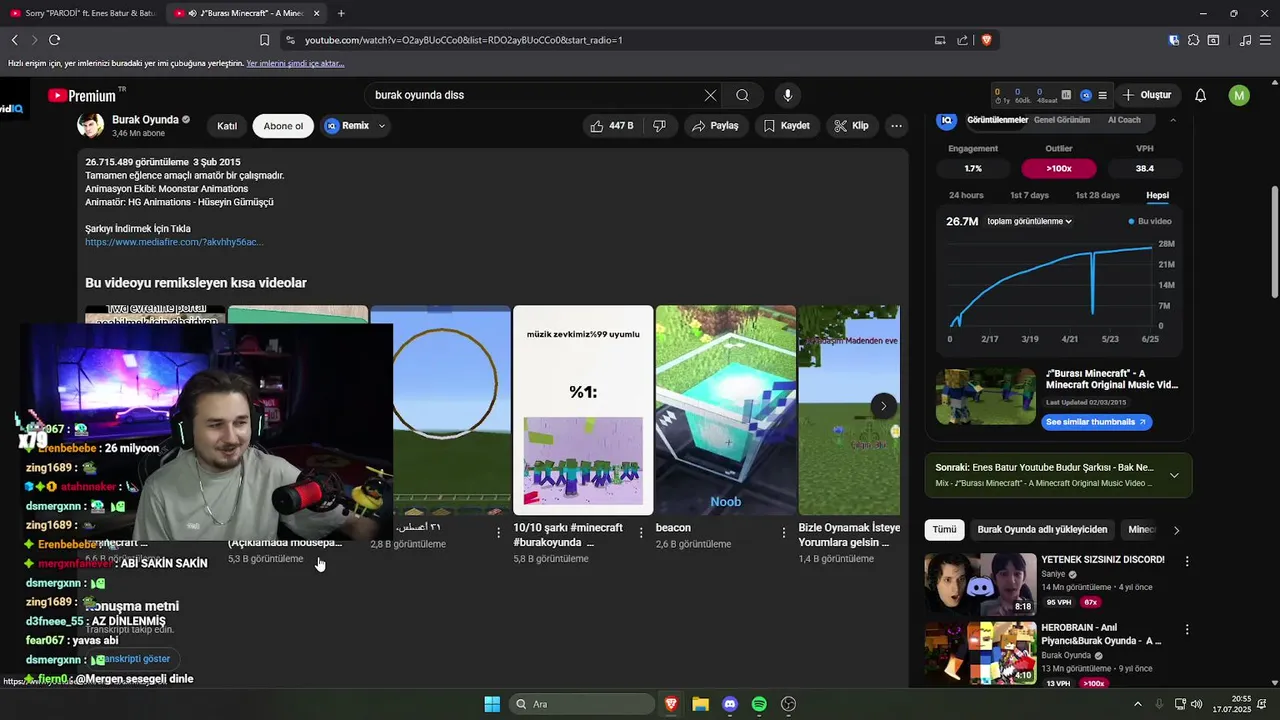Open See similar thumbnails link
The image size is (1280, 720).
(x=1095, y=422)
